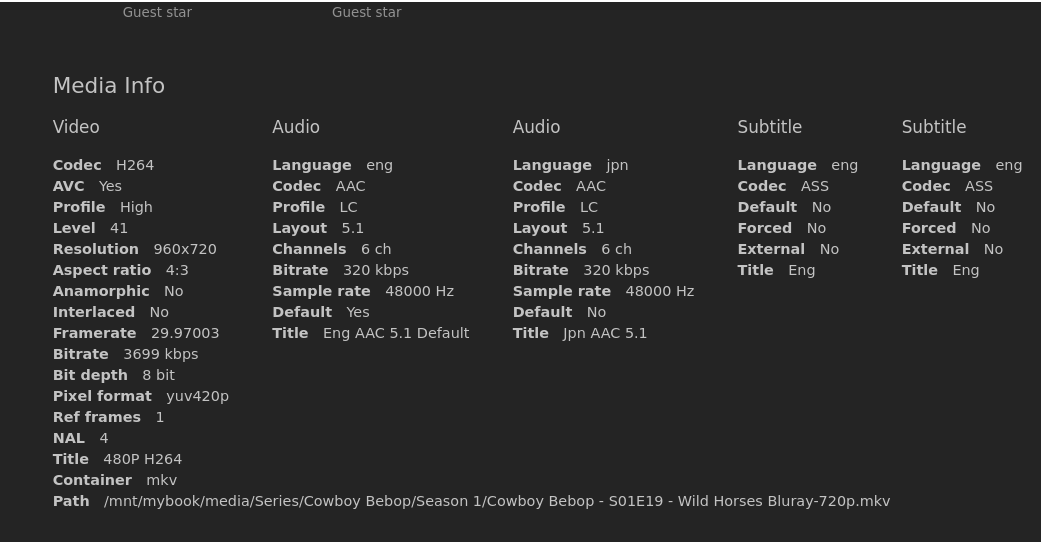Click the Eng AAC 5.1 Default title

(x=396, y=333)
